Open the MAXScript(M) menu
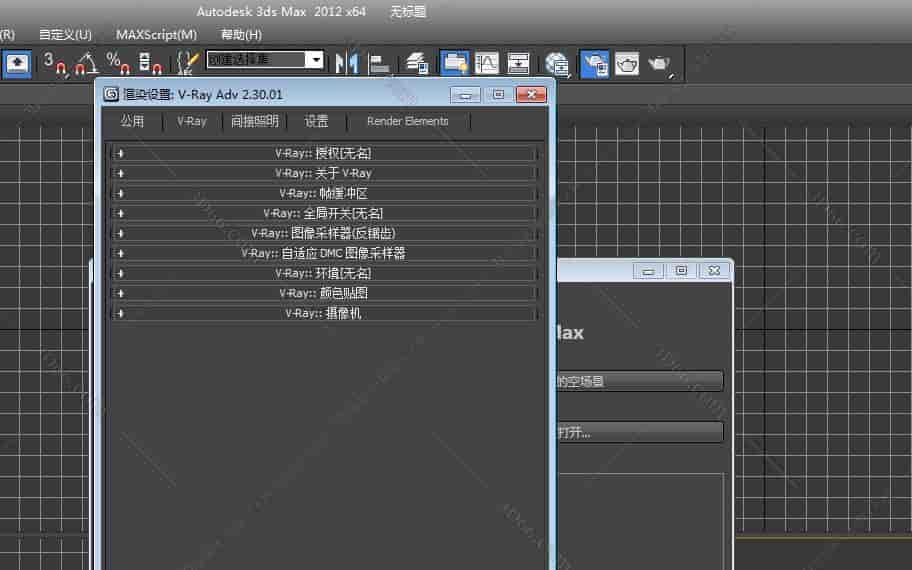The width and height of the screenshot is (912, 570). 156,34
